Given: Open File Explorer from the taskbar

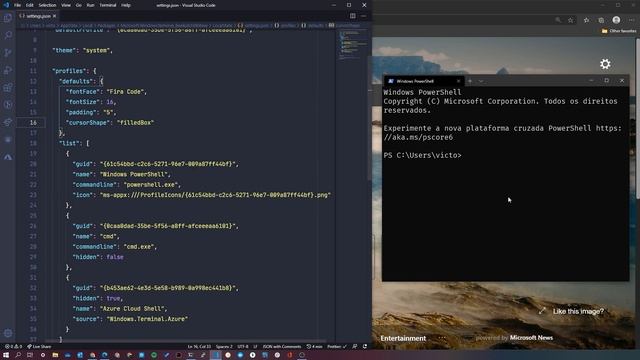Looking at the screenshot, I should (x=55, y=355).
